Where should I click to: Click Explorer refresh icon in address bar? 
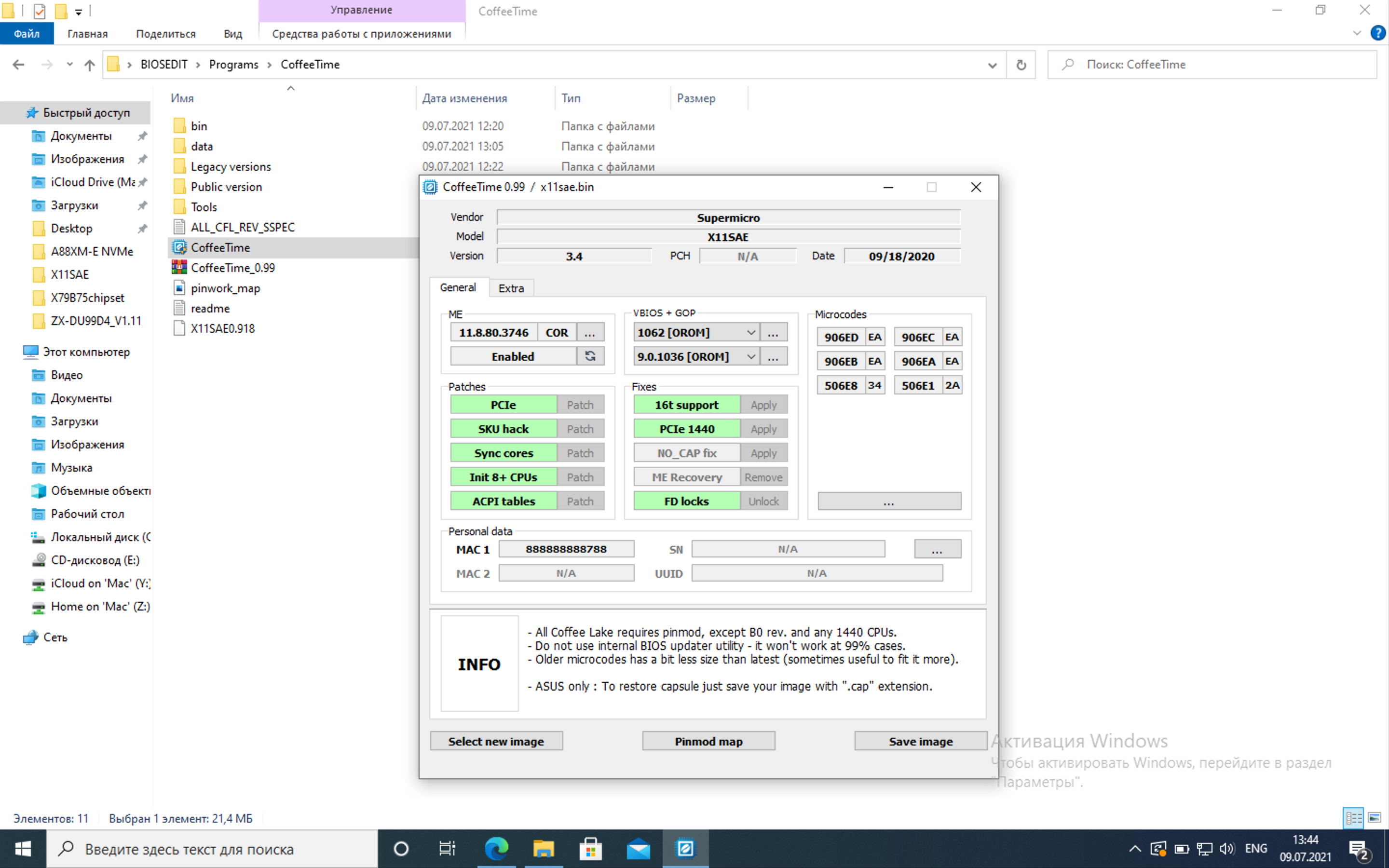point(1021,65)
